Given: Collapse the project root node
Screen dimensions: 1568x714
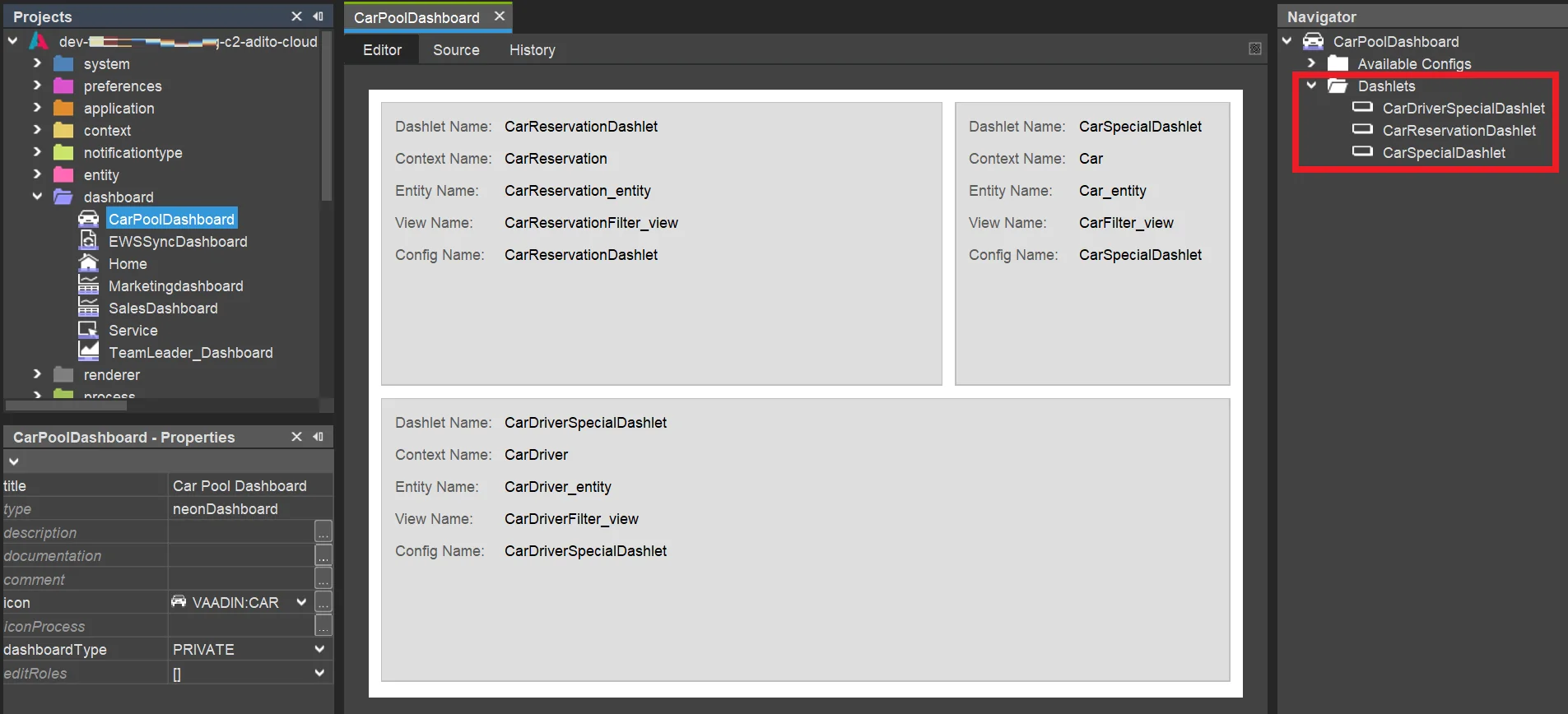Looking at the screenshot, I should (12, 40).
